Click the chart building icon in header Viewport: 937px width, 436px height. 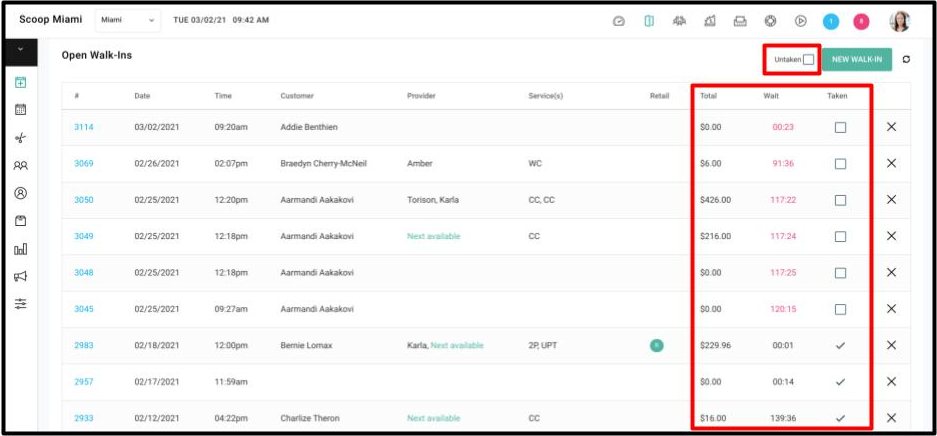tap(710, 21)
